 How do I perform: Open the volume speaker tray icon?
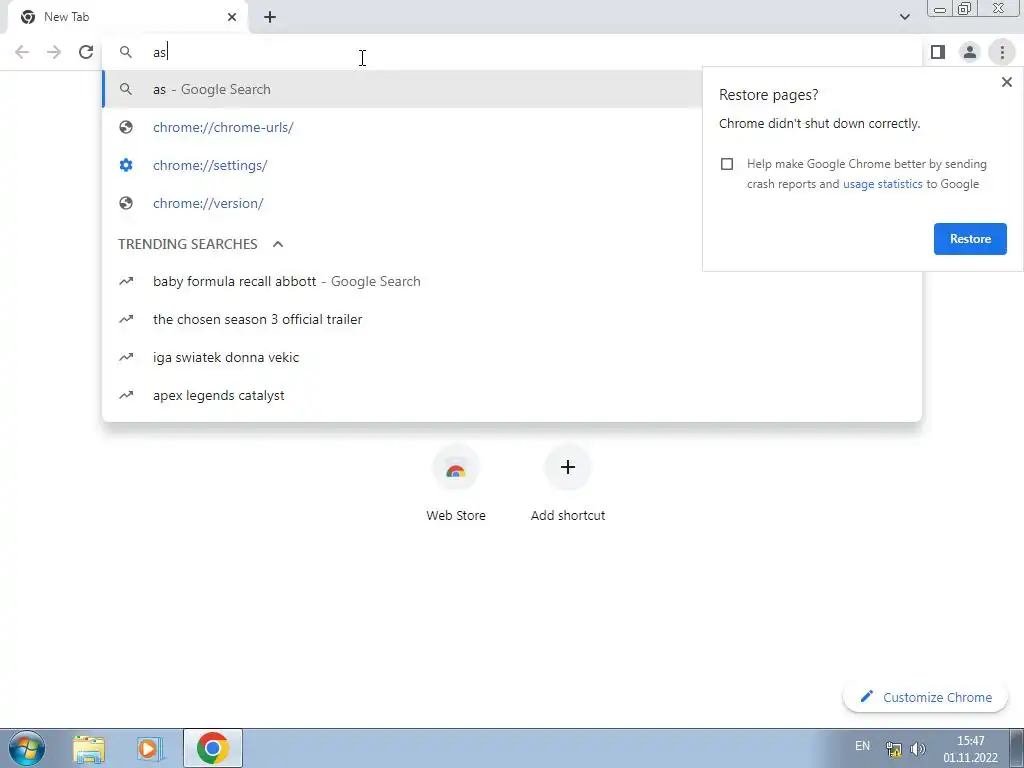tap(918, 749)
